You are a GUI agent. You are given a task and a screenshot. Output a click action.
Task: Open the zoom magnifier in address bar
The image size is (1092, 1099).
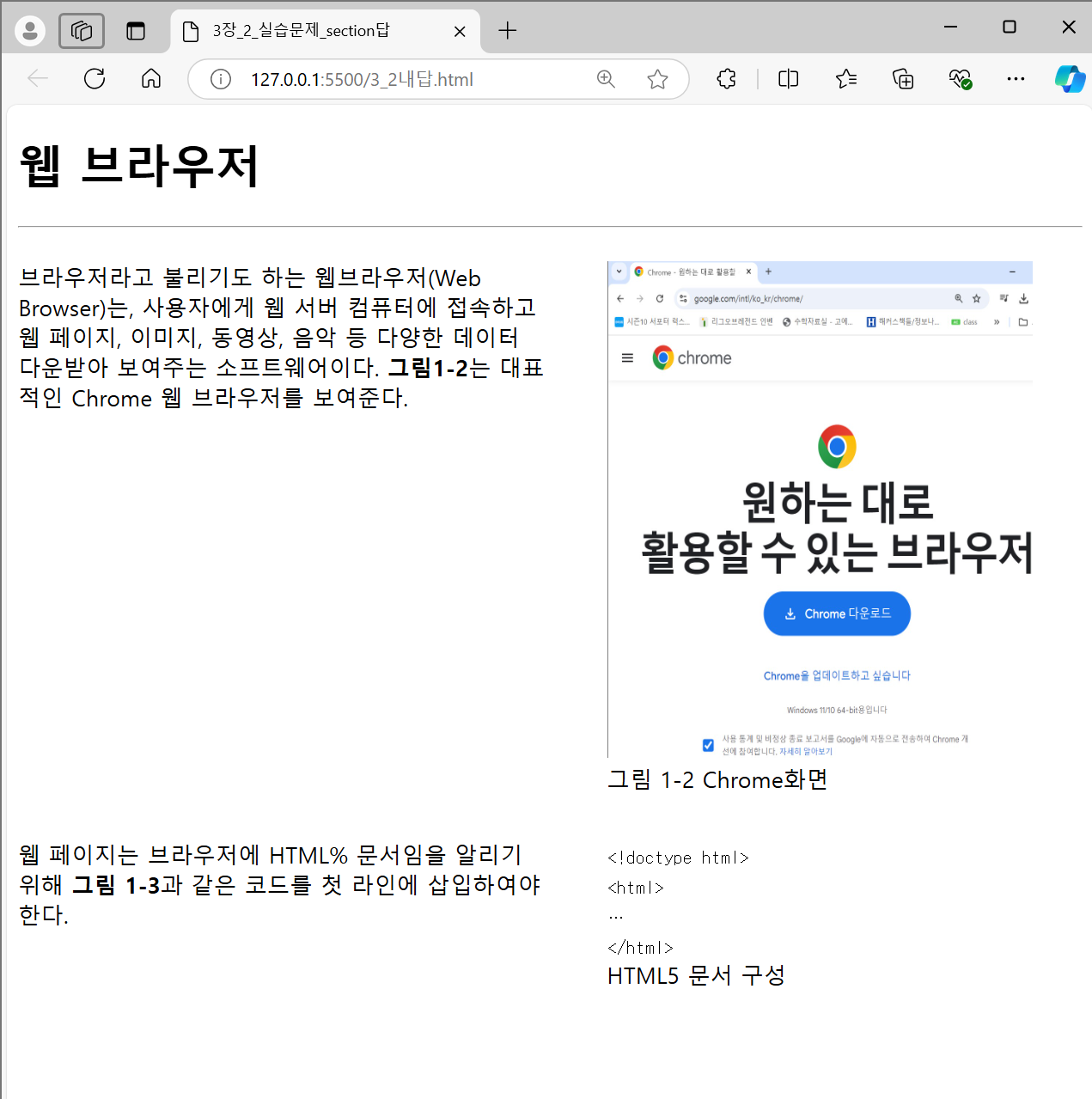point(606,79)
